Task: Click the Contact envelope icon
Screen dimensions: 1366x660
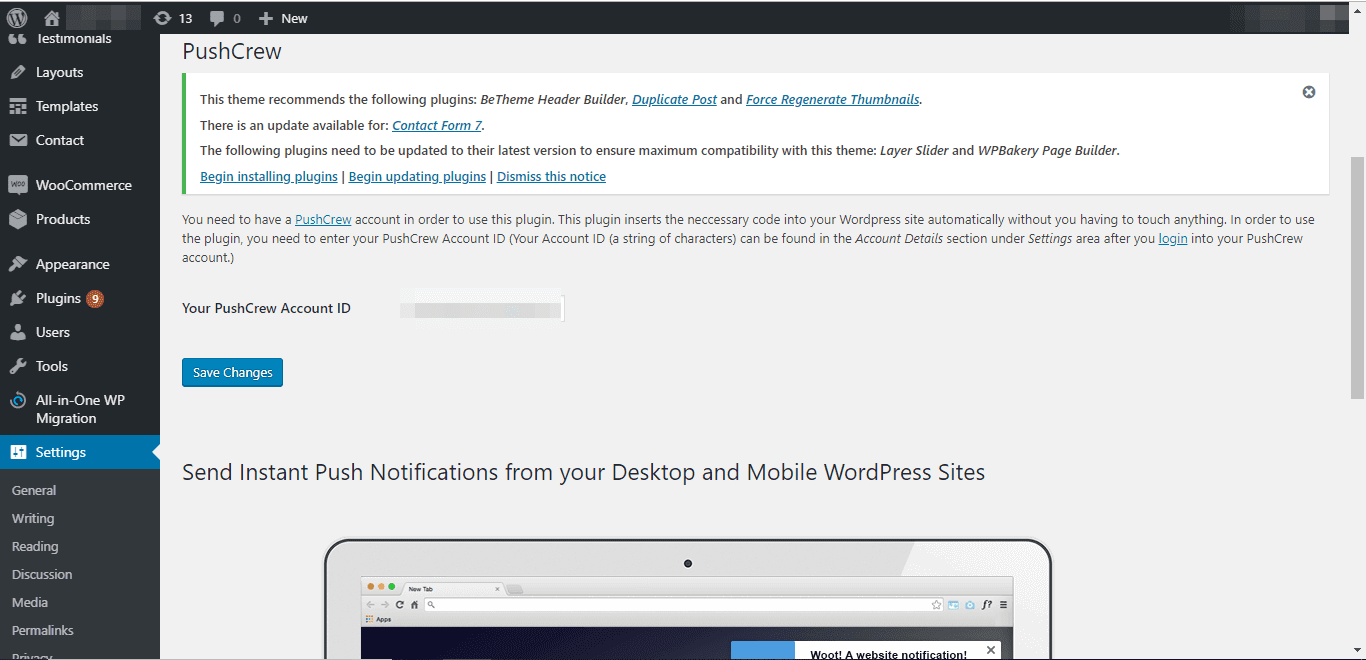Action: coord(17,140)
